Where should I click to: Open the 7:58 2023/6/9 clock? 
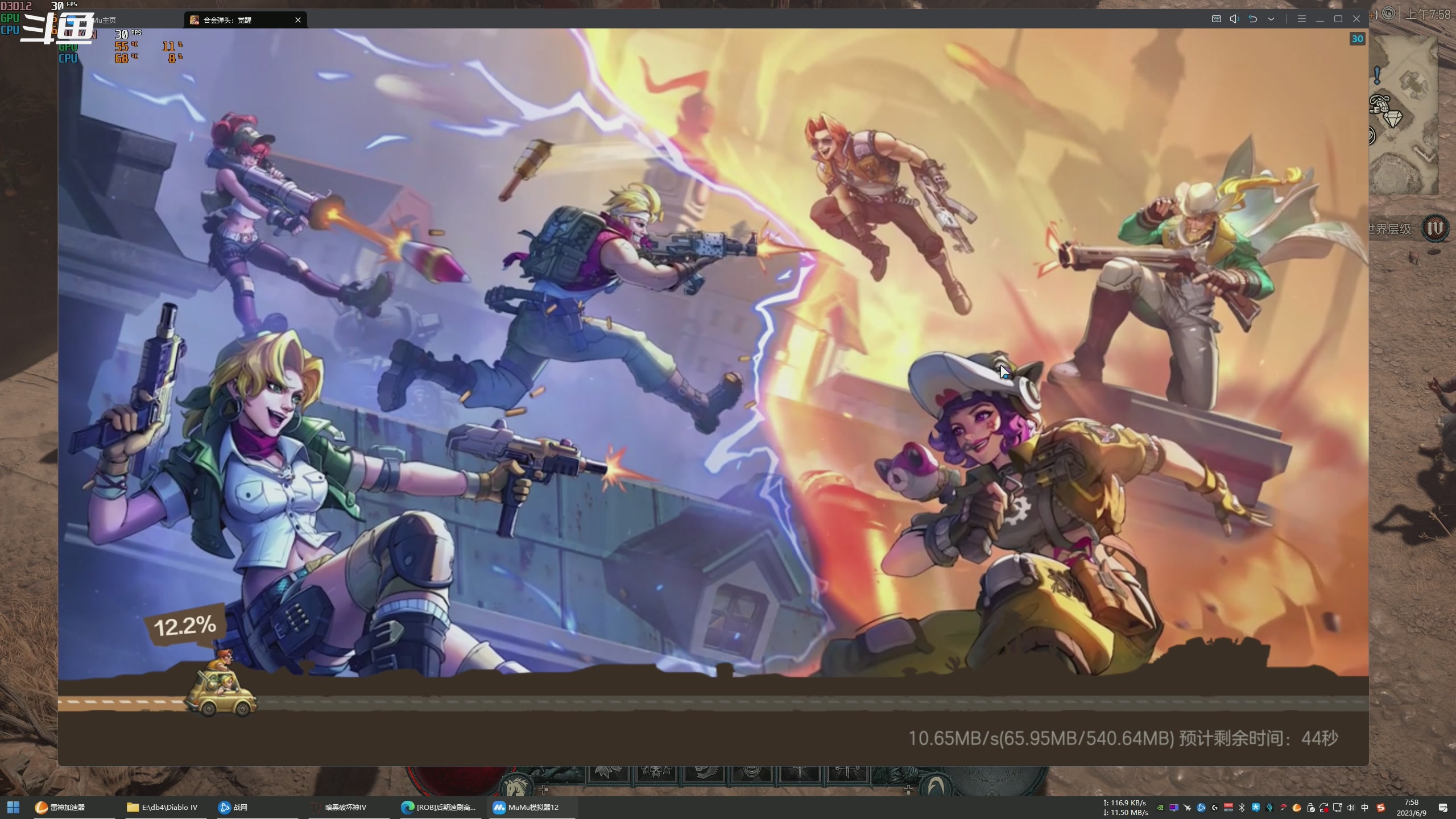point(1411,808)
